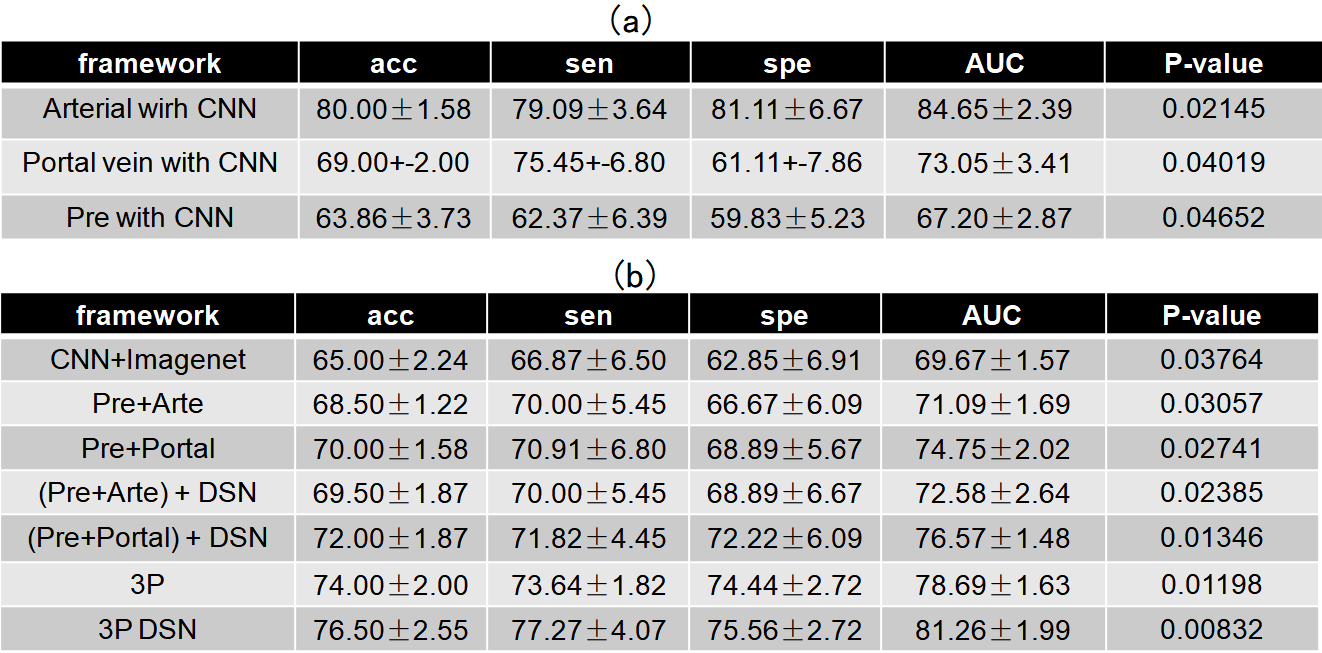Click the 3P DSN framework cell

pos(148,630)
